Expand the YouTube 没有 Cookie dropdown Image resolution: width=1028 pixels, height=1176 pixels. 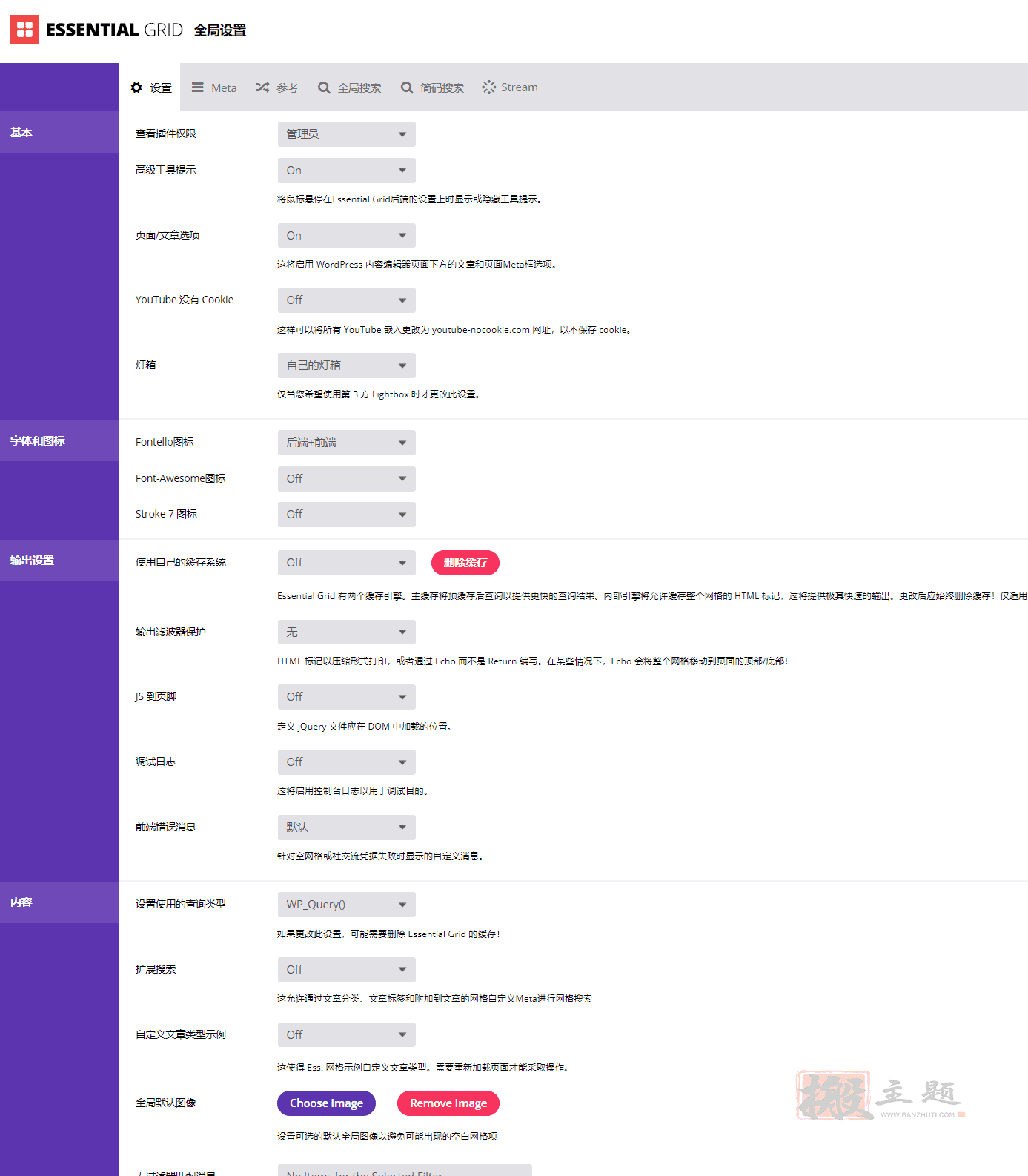[x=346, y=300]
